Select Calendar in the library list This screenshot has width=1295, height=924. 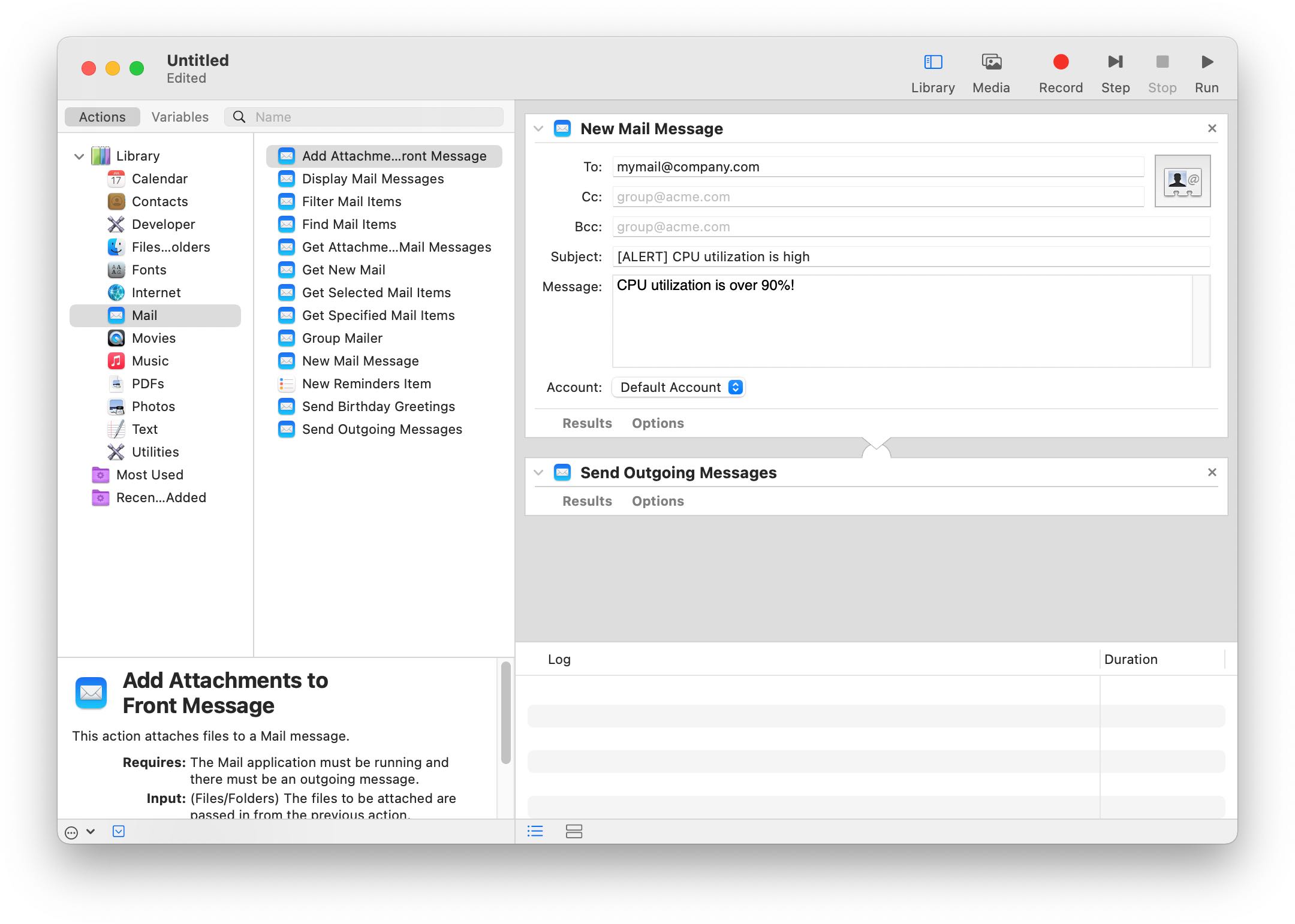pos(156,179)
